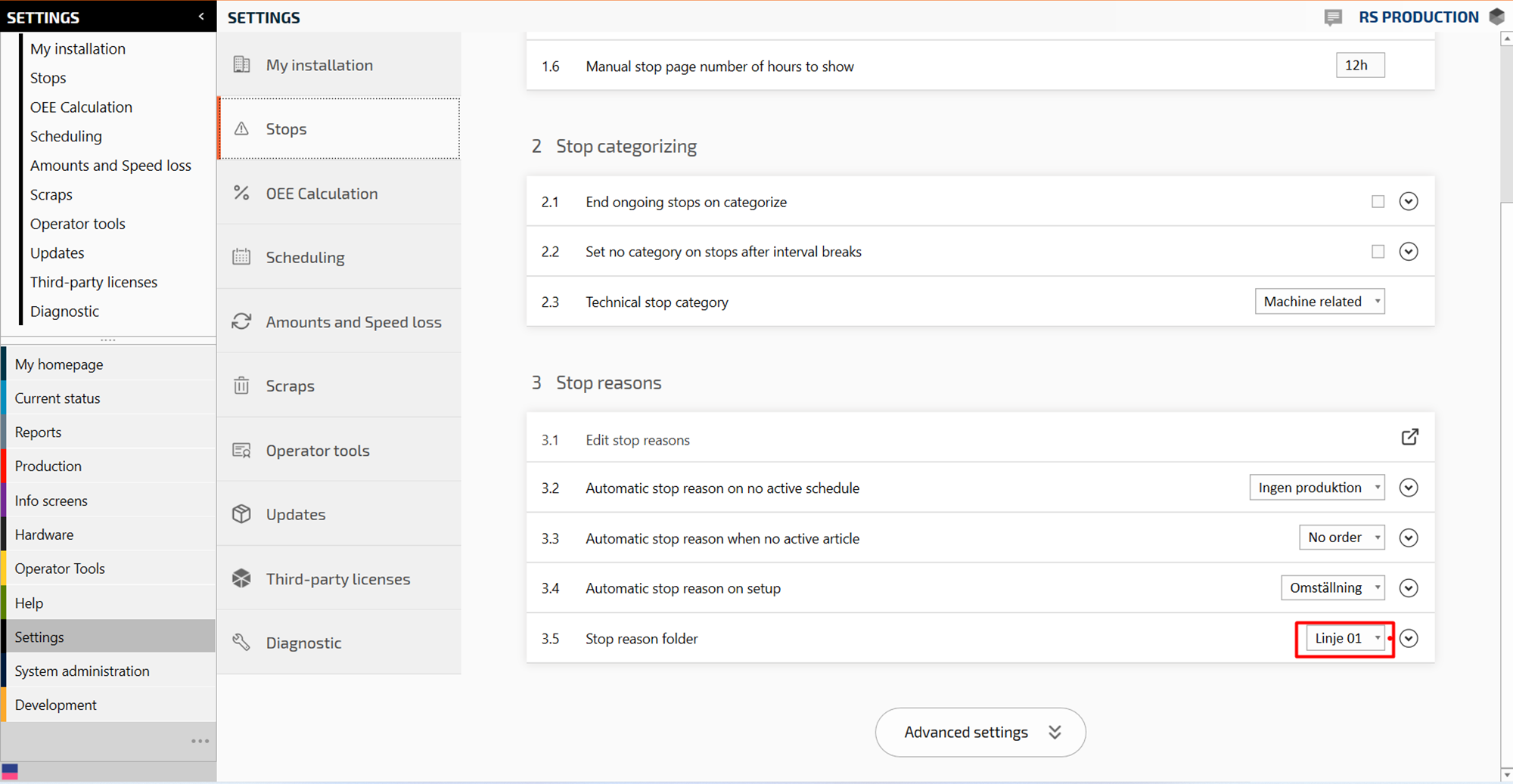Image resolution: width=1513 pixels, height=784 pixels.
Task: Click the wrench icon beside Diagnostic
Action: [241, 643]
